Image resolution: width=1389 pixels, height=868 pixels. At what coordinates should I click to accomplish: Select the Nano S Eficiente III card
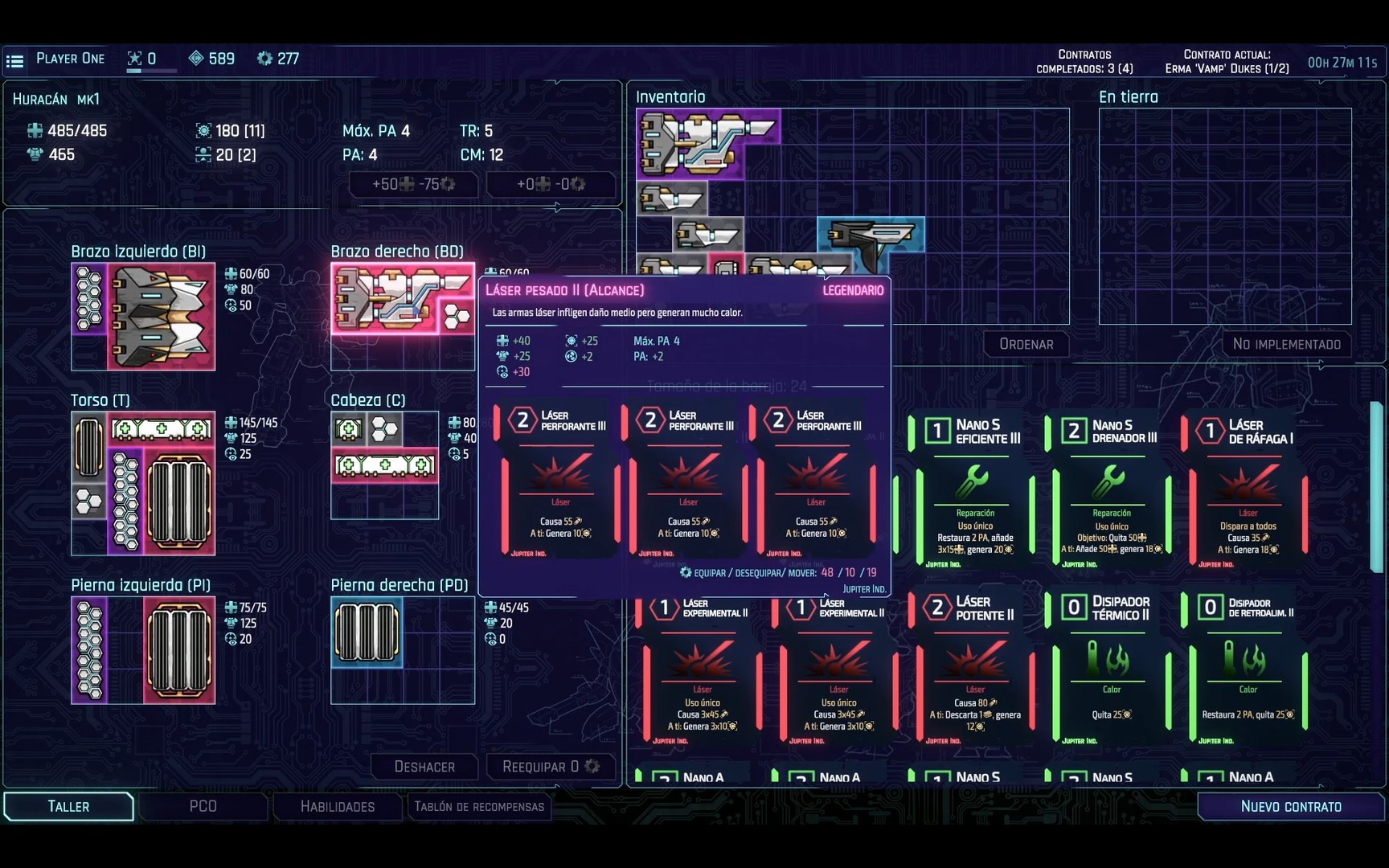pos(975,490)
